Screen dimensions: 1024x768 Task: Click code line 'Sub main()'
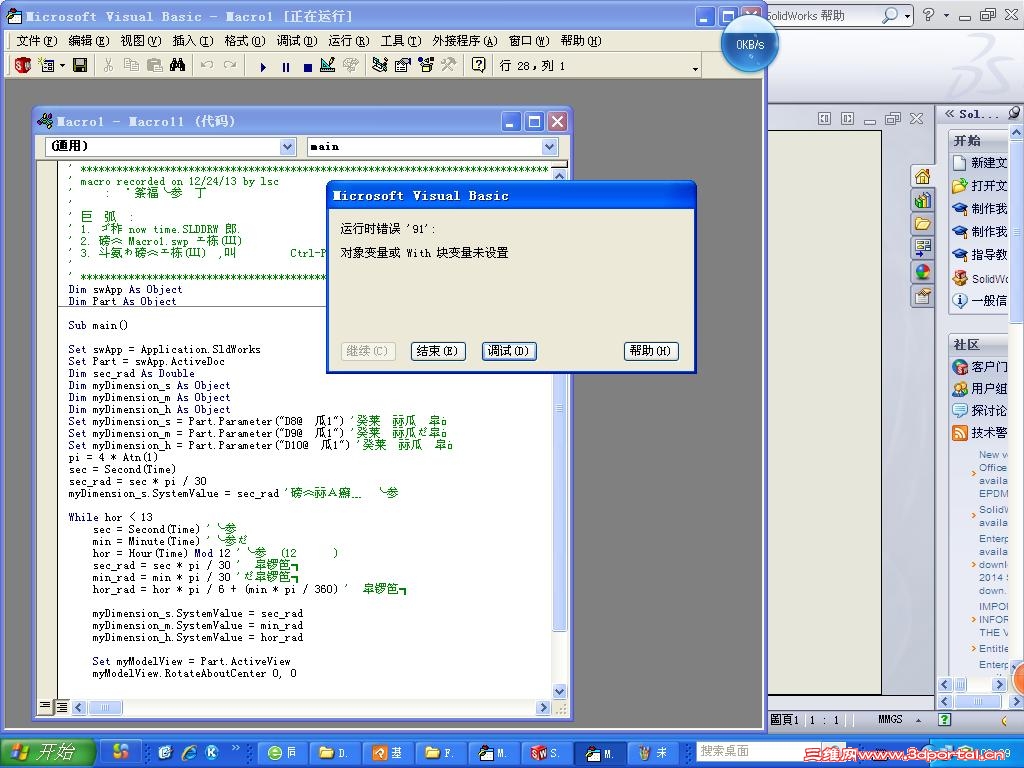pos(98,325)
